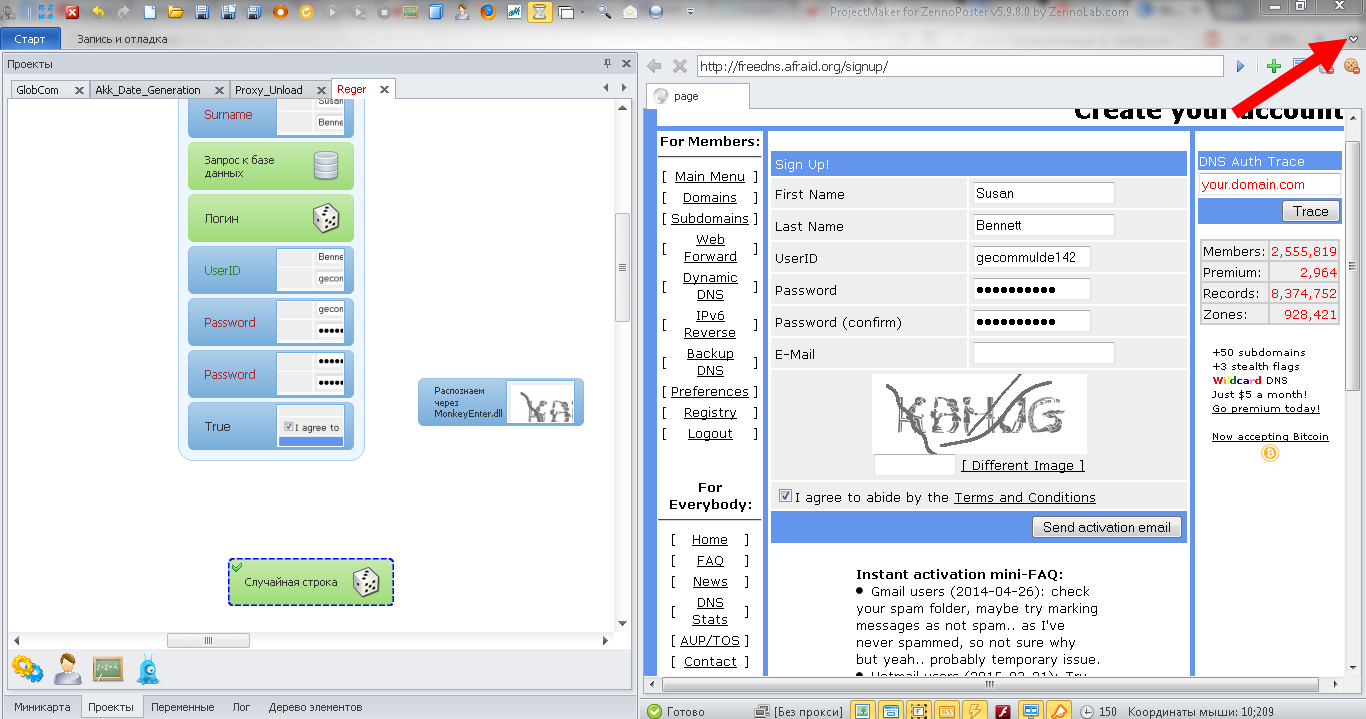Open a project using the folder icon
This screenshot has height=719, width=1366.
coord(176,12)
